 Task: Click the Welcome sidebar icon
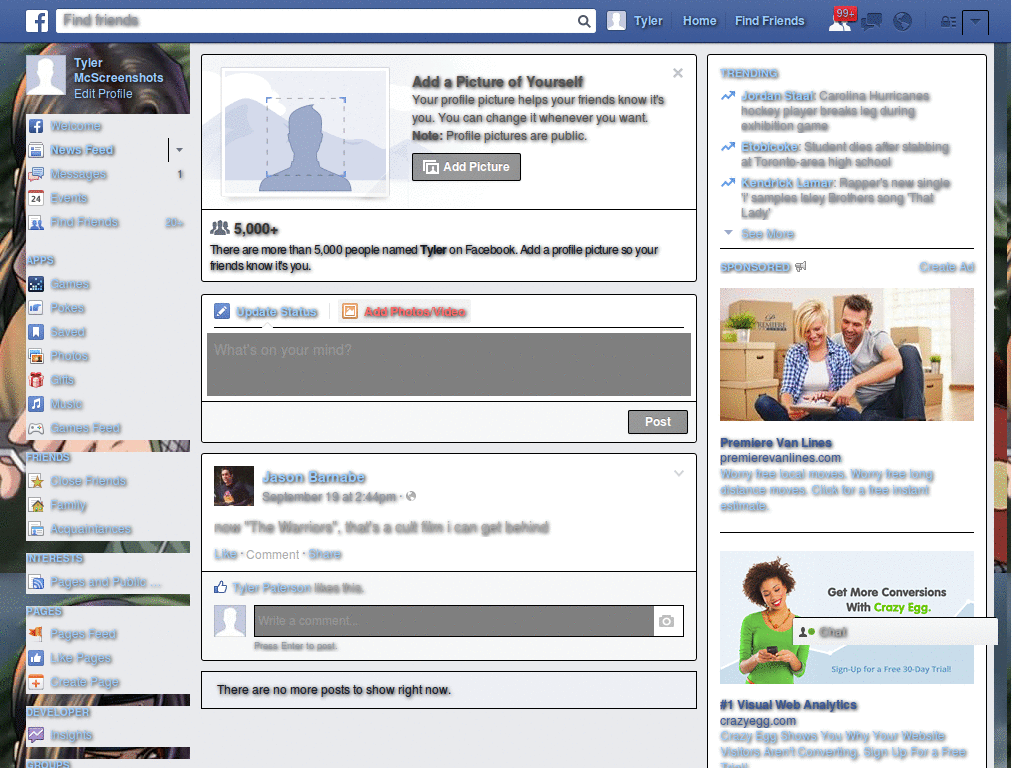pyautogui.click(x=36, y=126)
